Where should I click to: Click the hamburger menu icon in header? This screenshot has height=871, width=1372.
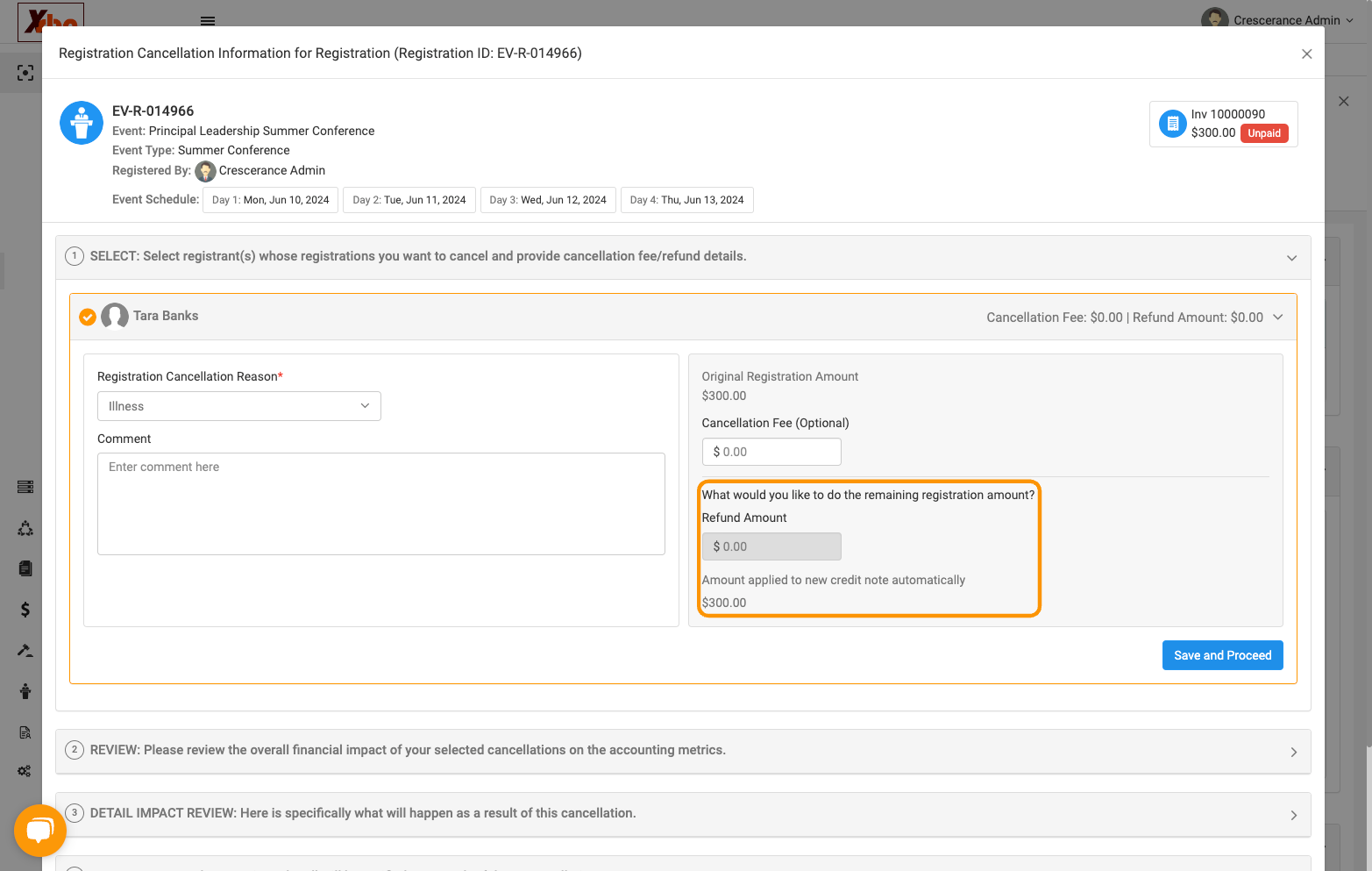[208, 20]
